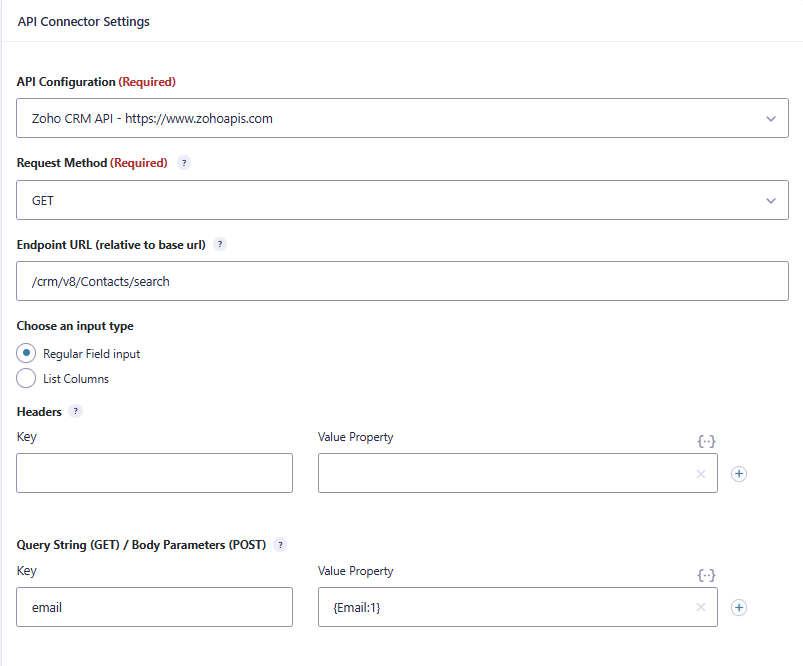Click the empty Headers Key field
Screen dimensions: 803x666
click(x=154, y=473)
